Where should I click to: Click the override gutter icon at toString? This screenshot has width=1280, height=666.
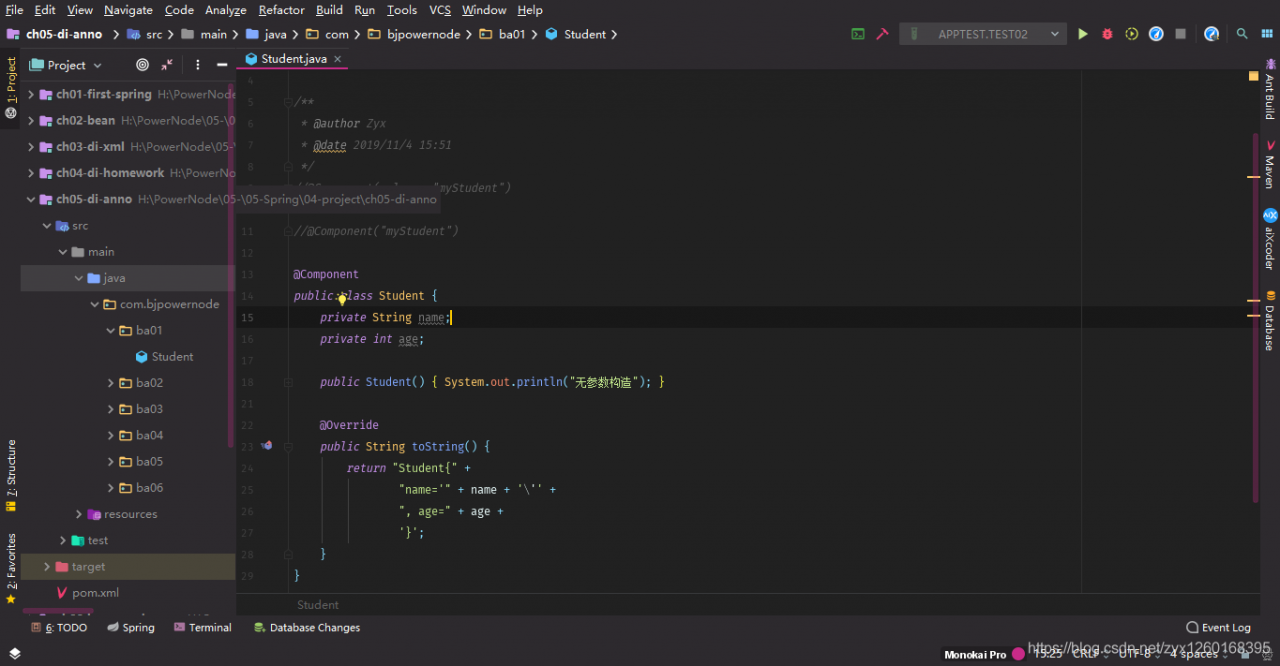click(266, 446)
